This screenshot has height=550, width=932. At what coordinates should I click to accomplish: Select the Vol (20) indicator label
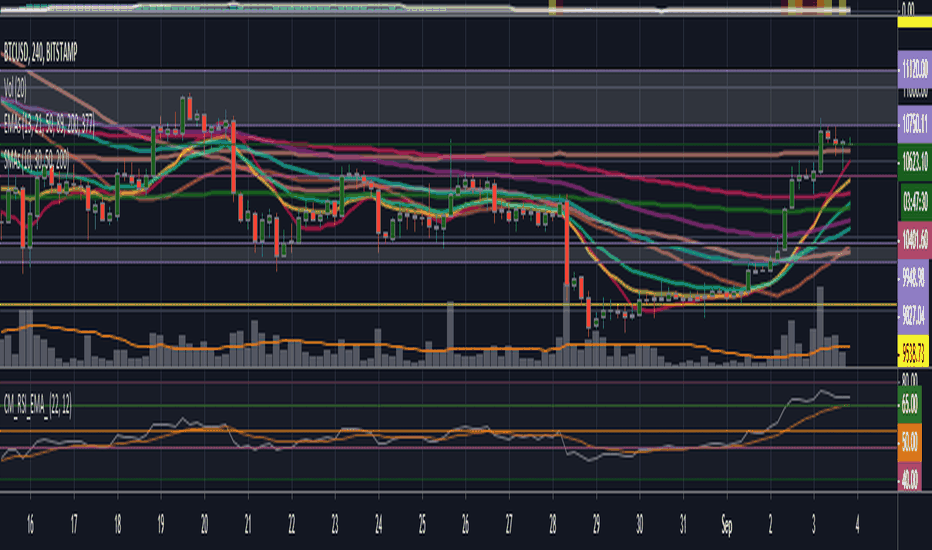coord(15,89)
